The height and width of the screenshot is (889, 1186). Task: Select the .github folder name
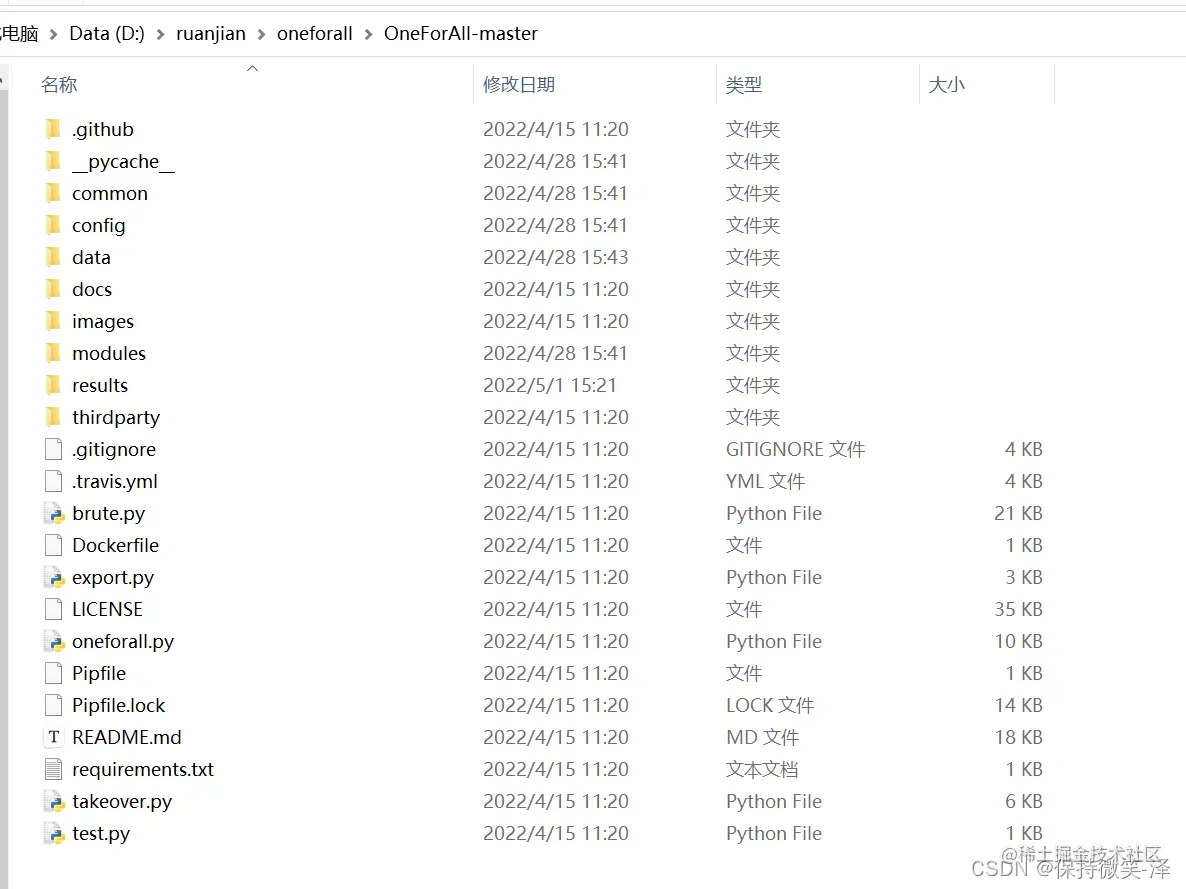[103, 129]
